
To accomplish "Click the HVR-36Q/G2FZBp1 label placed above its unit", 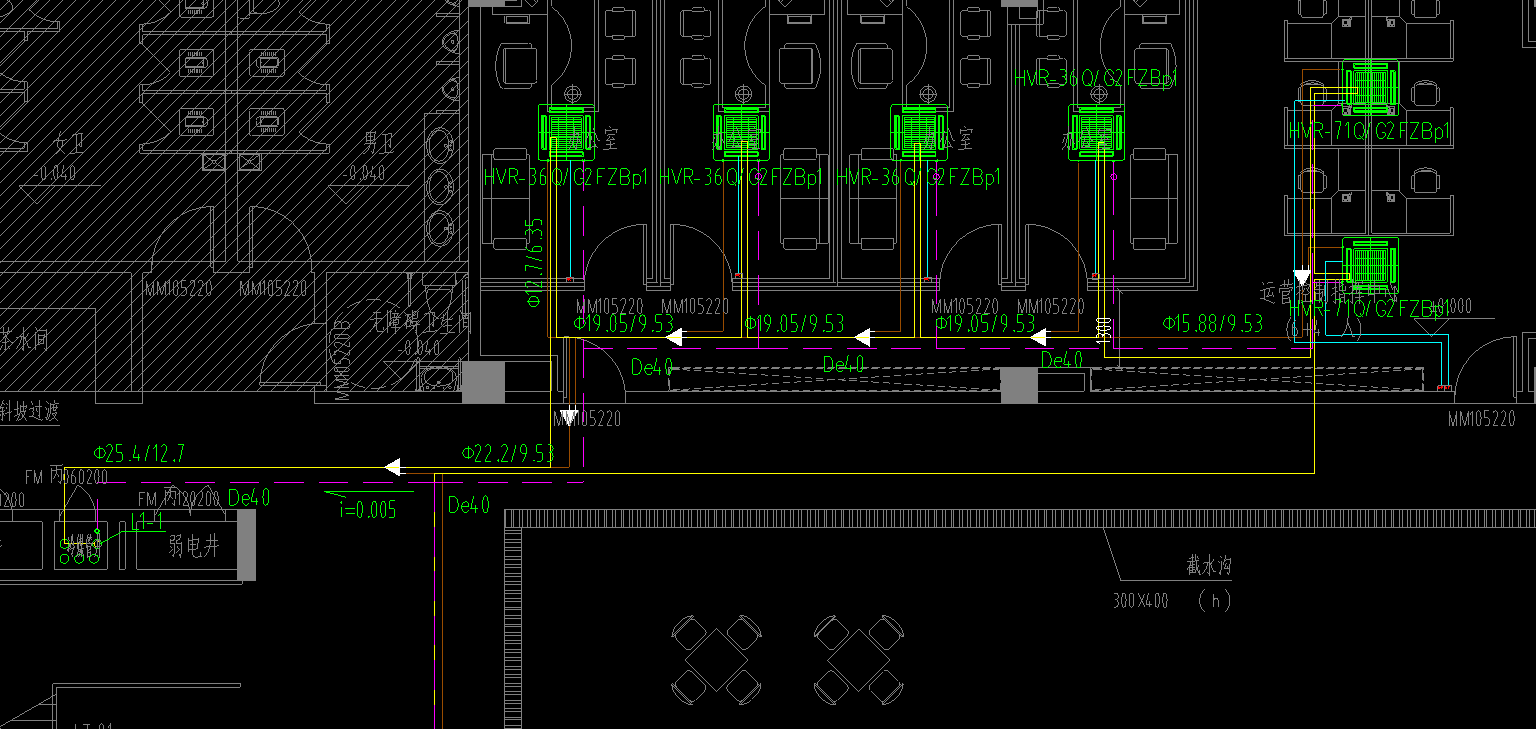I will (1097, 79).
